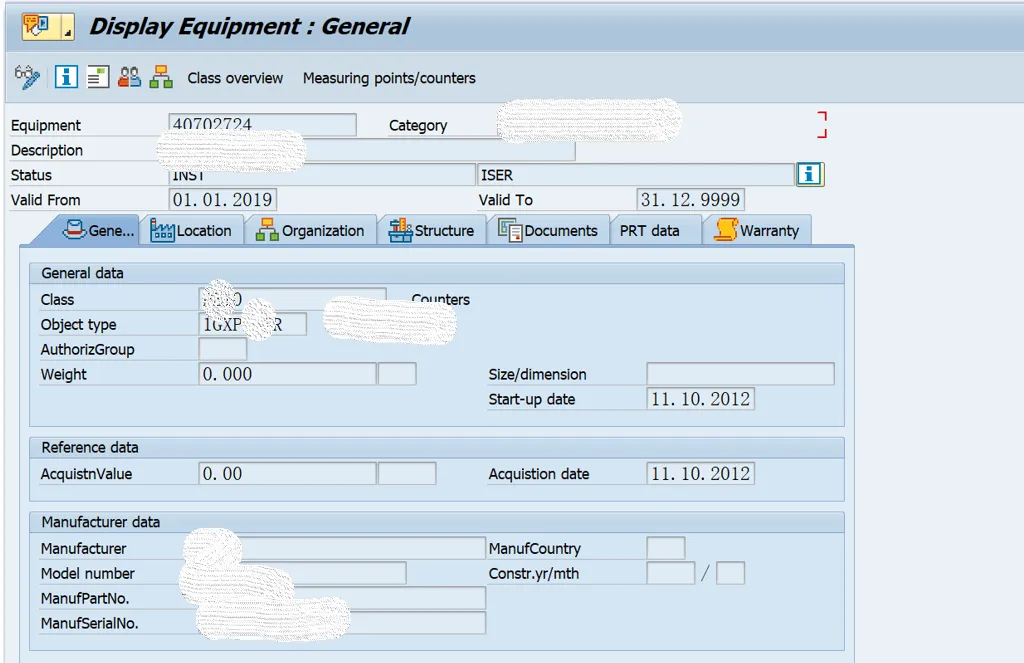Open the blue information icon in toolbar
Viewport: 1024px width, 663px height.
tap(66, 77)
